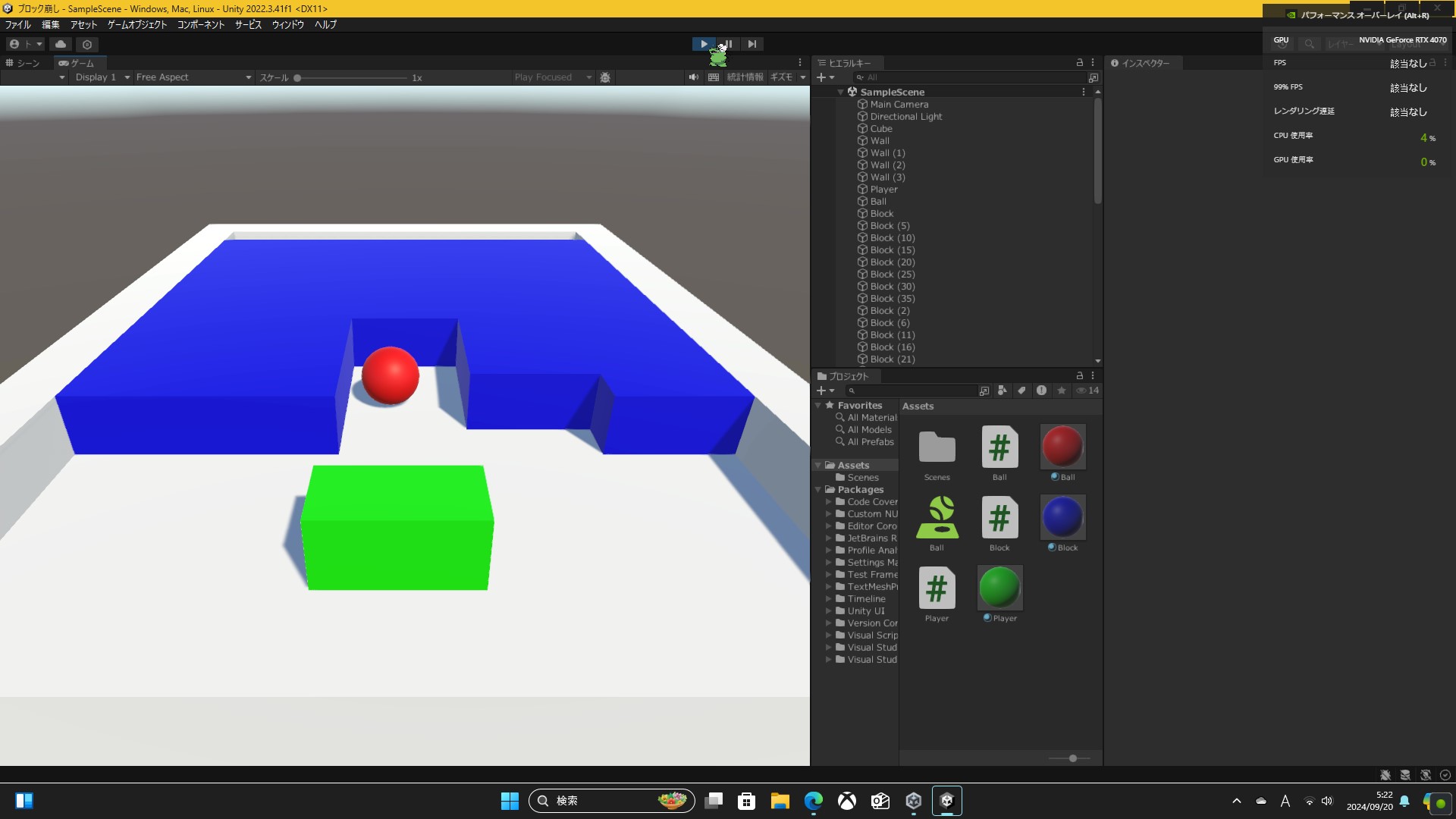Click the Step forward playback button
Screen dimensions: 1456x819
coord(752,44)
